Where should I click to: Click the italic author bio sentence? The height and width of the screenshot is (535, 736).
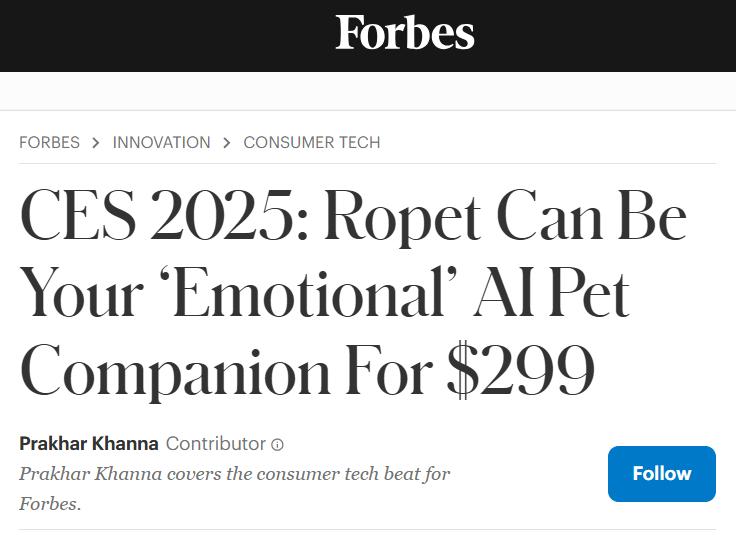[235, 489]
